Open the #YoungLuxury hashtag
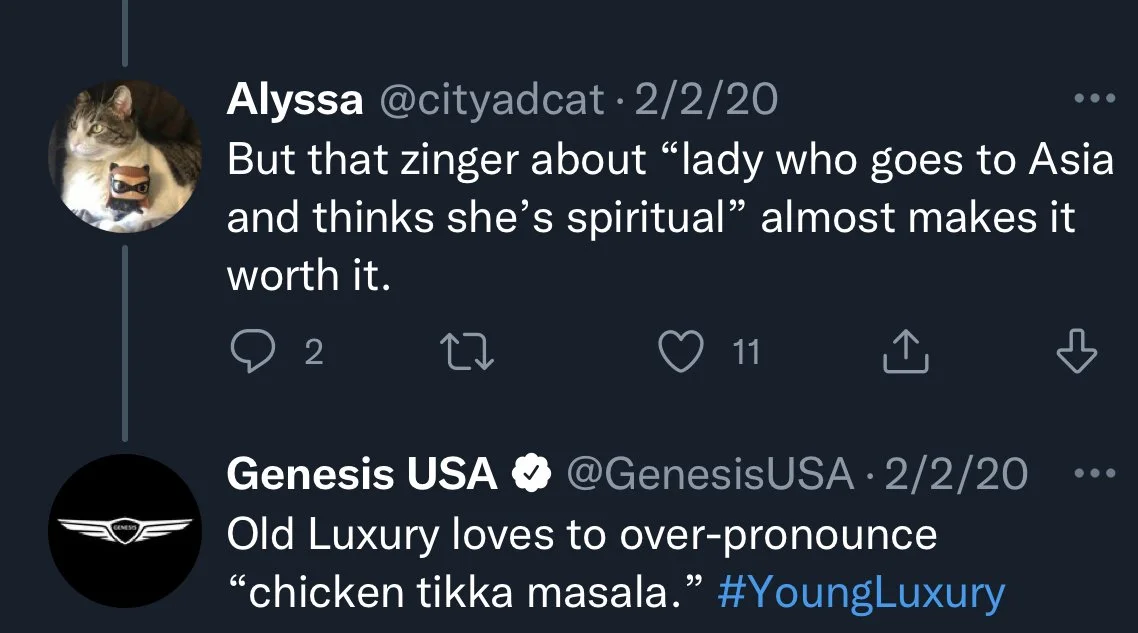 pyautogui.click(x=861, y=593)
